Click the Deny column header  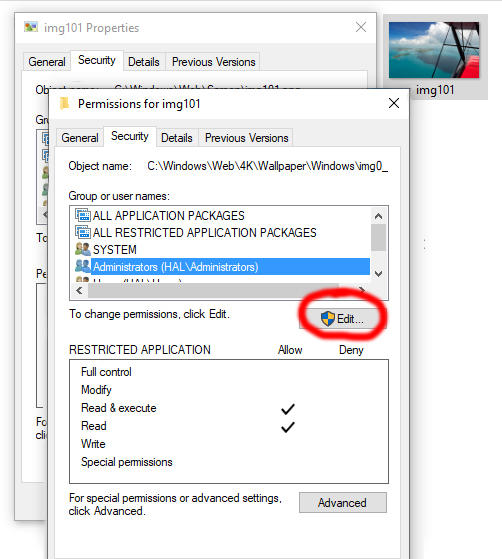(351, 350)
